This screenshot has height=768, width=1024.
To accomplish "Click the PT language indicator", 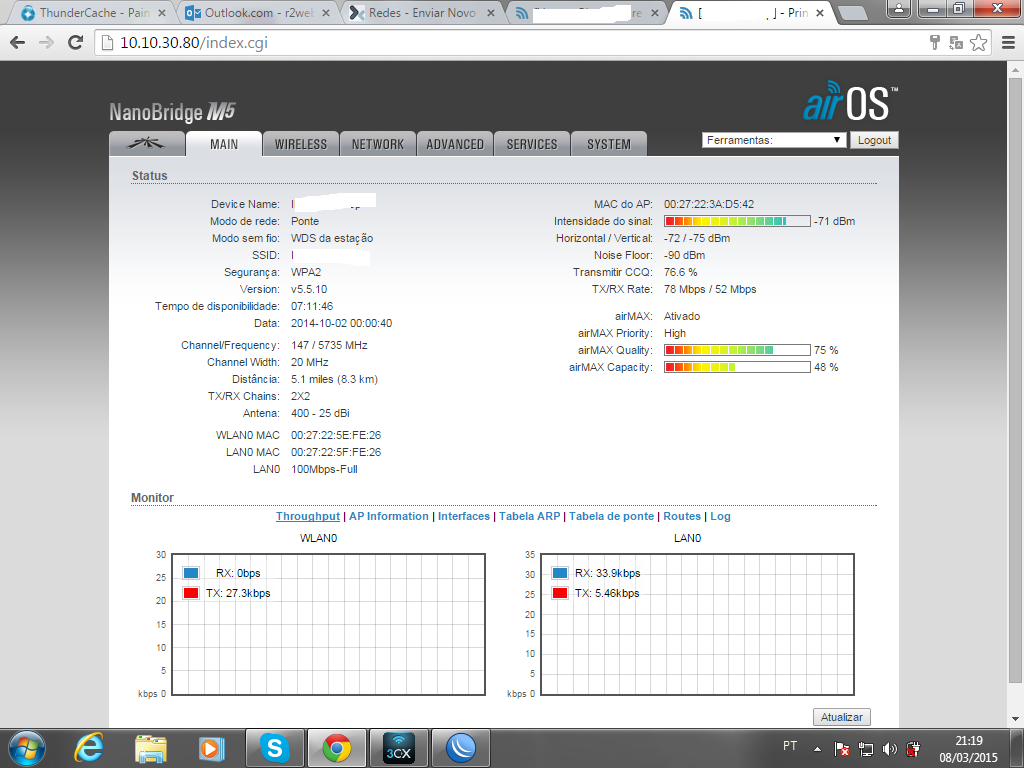I will click(x=790, y=746).
